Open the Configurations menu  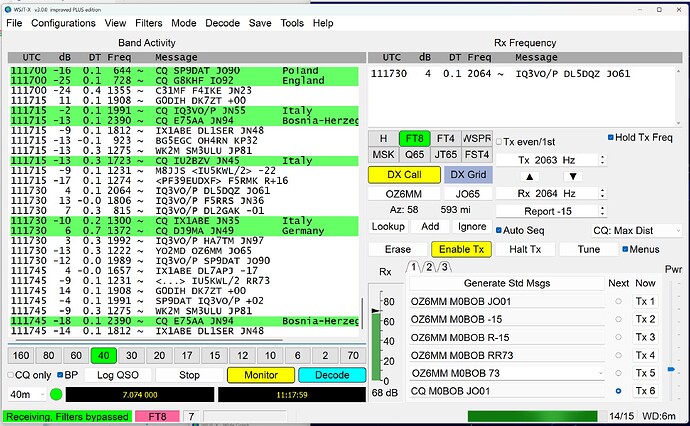[x=63, y=23]
